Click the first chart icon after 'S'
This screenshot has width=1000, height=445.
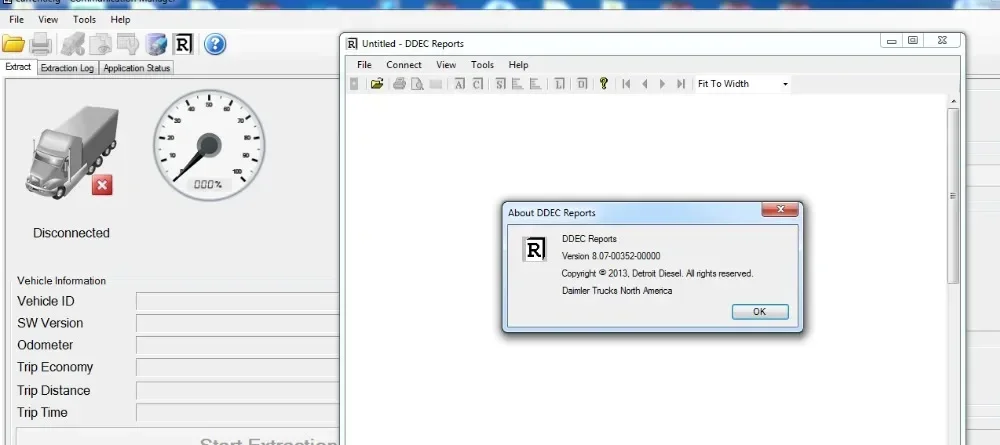pyautogui.click(x=518, y=84)
